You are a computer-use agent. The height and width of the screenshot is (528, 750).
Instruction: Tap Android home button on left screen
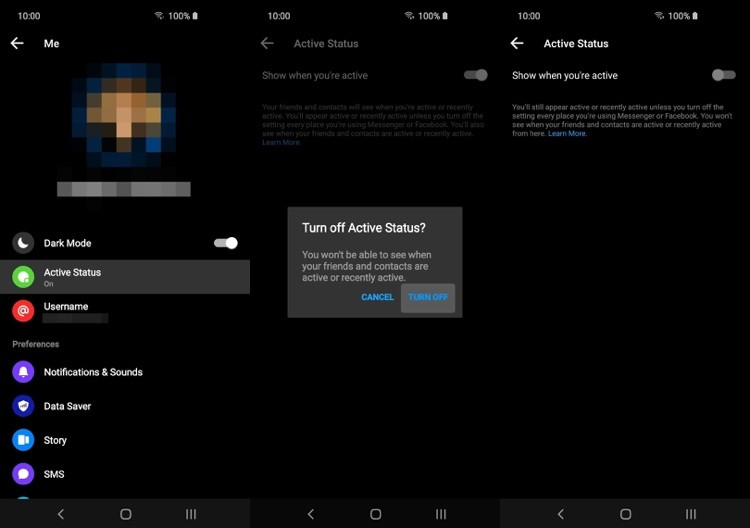[x=125, y=514]
